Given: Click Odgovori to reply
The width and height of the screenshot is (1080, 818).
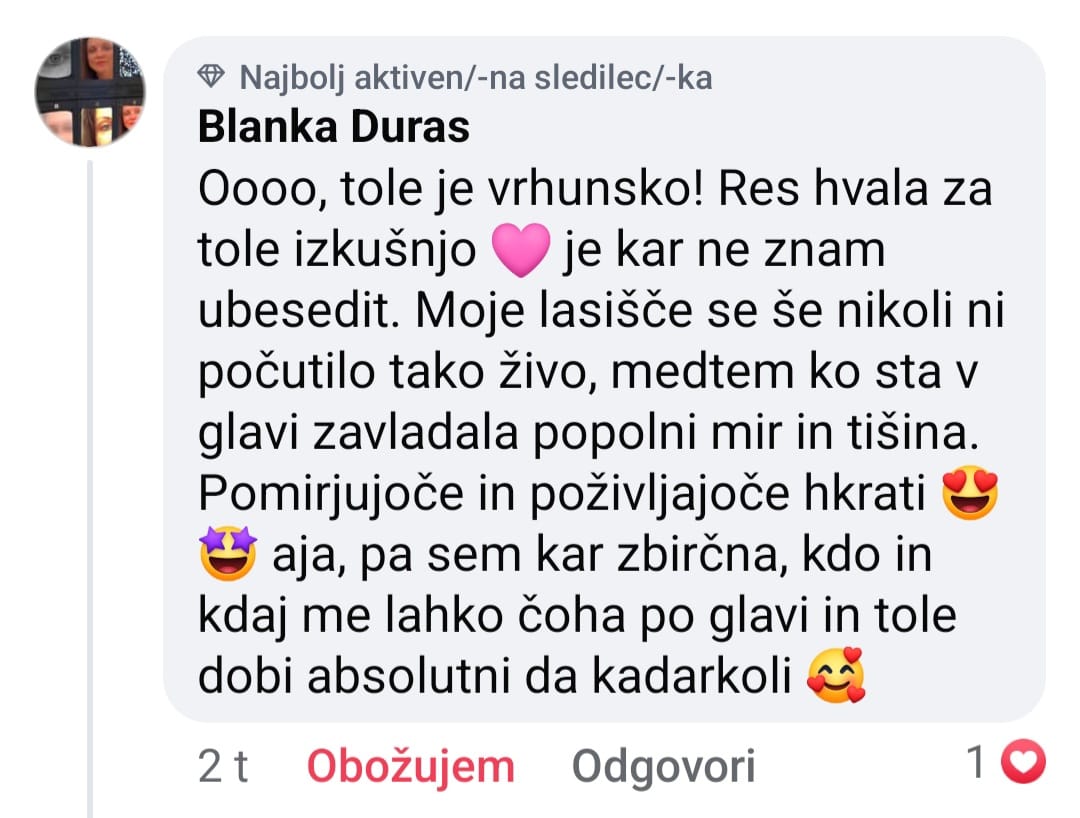Looking at the screenshot, I should [663, 767].
